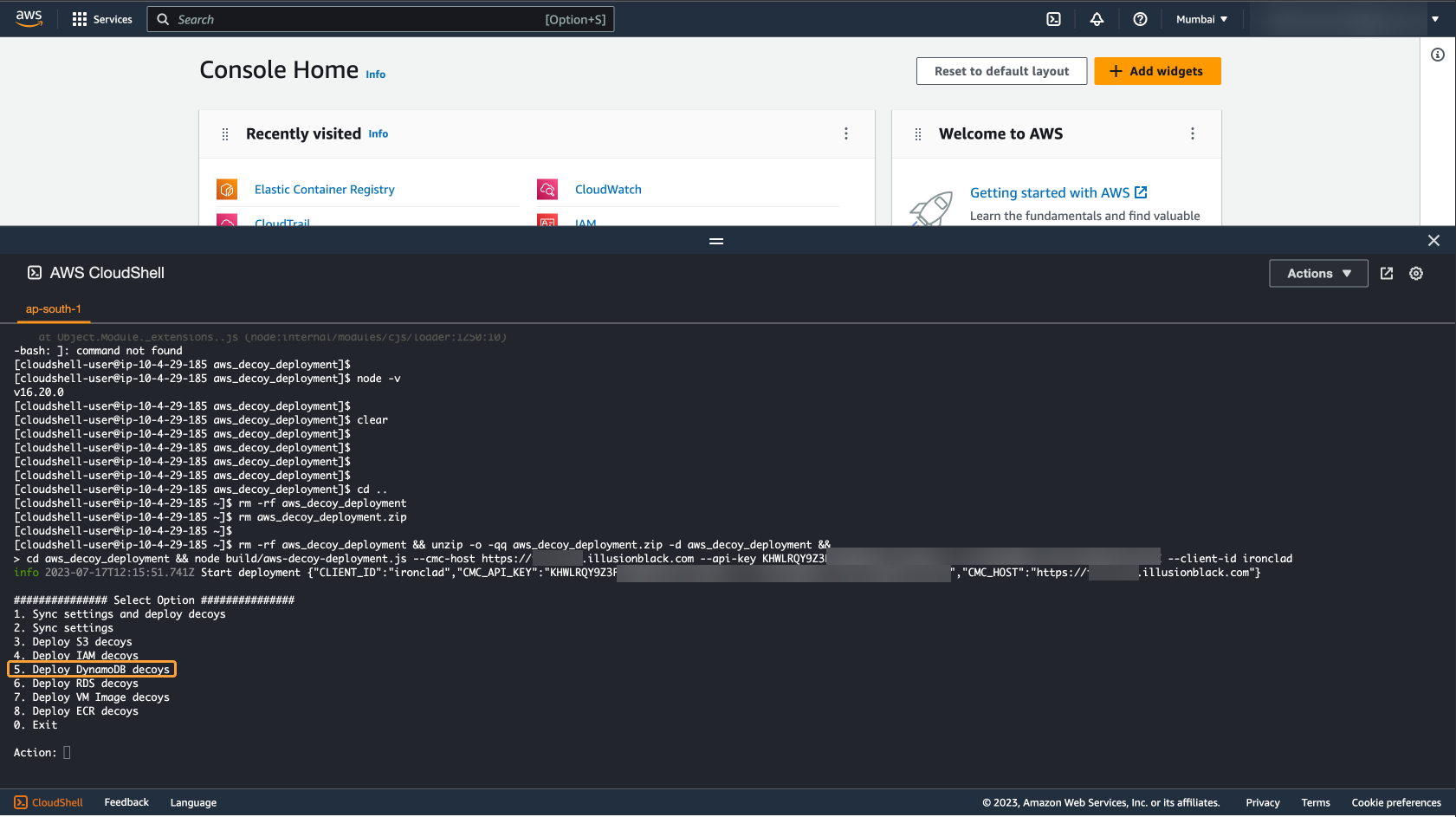This screenshot has height=817, width=1456.
Task: Open the notifications bell
Action: click(x=1097, y=18)
